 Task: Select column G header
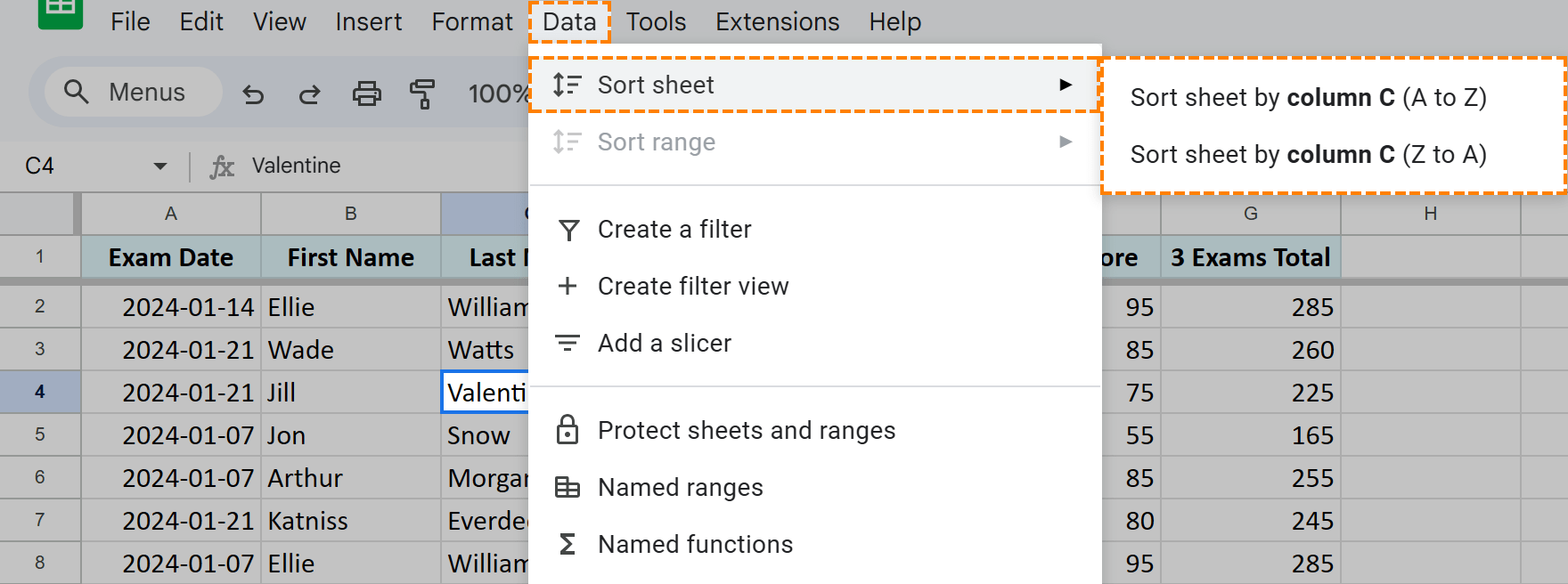coord(1251,214)
